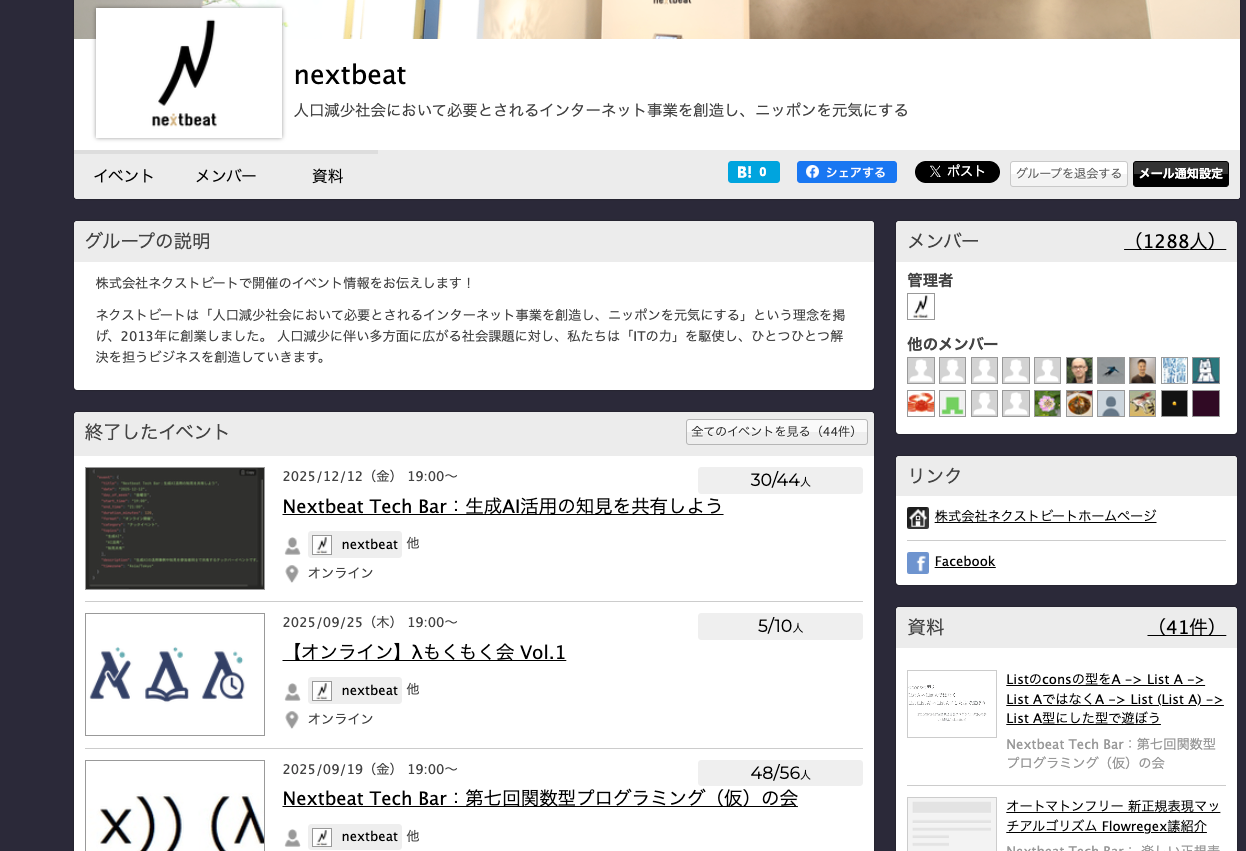
Task: Click 全てのイベントを見る（44件）button
Action: tap(777, 432)
